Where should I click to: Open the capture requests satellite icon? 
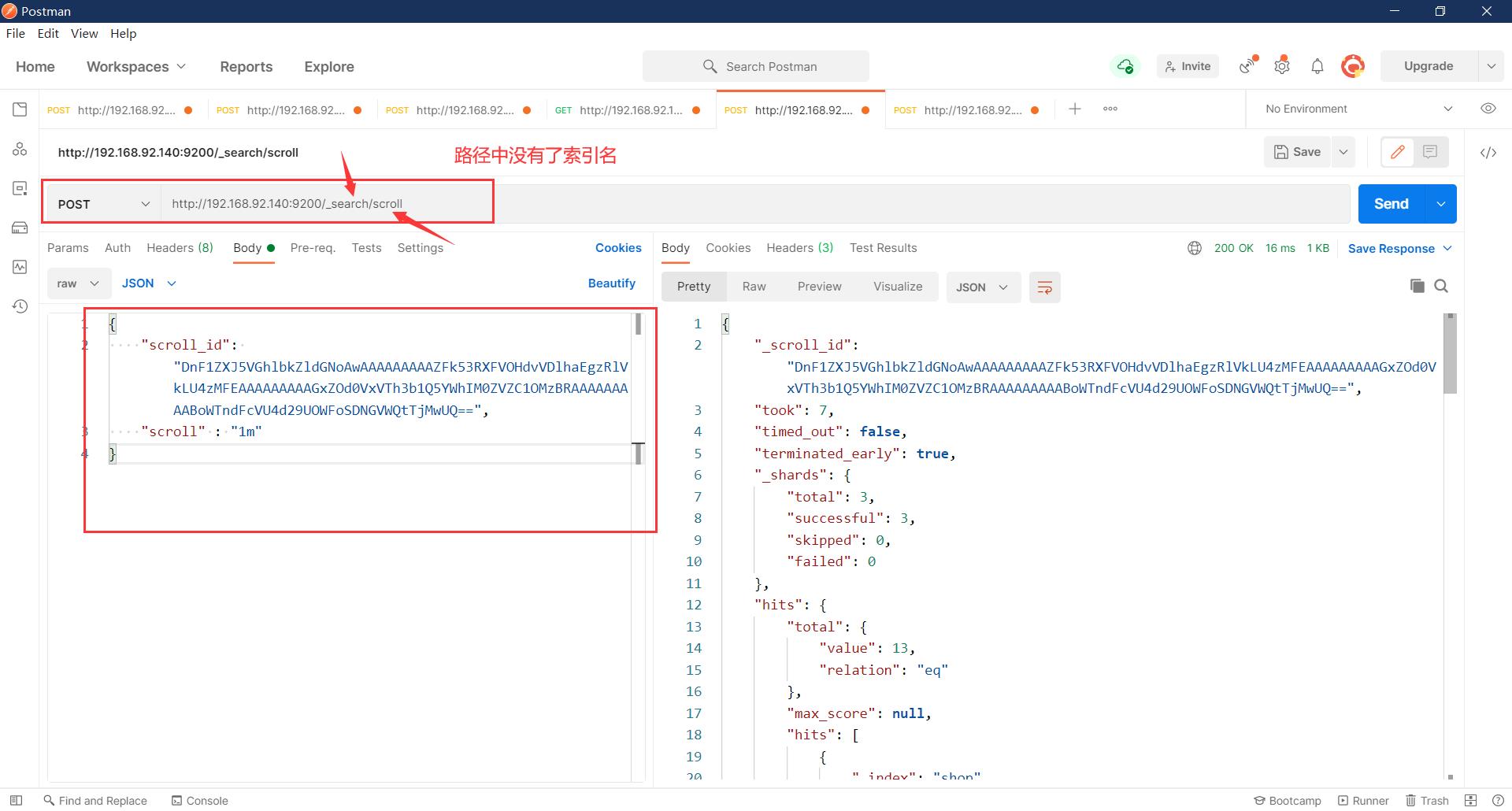pyautogui.click(x=1248, y=65)
